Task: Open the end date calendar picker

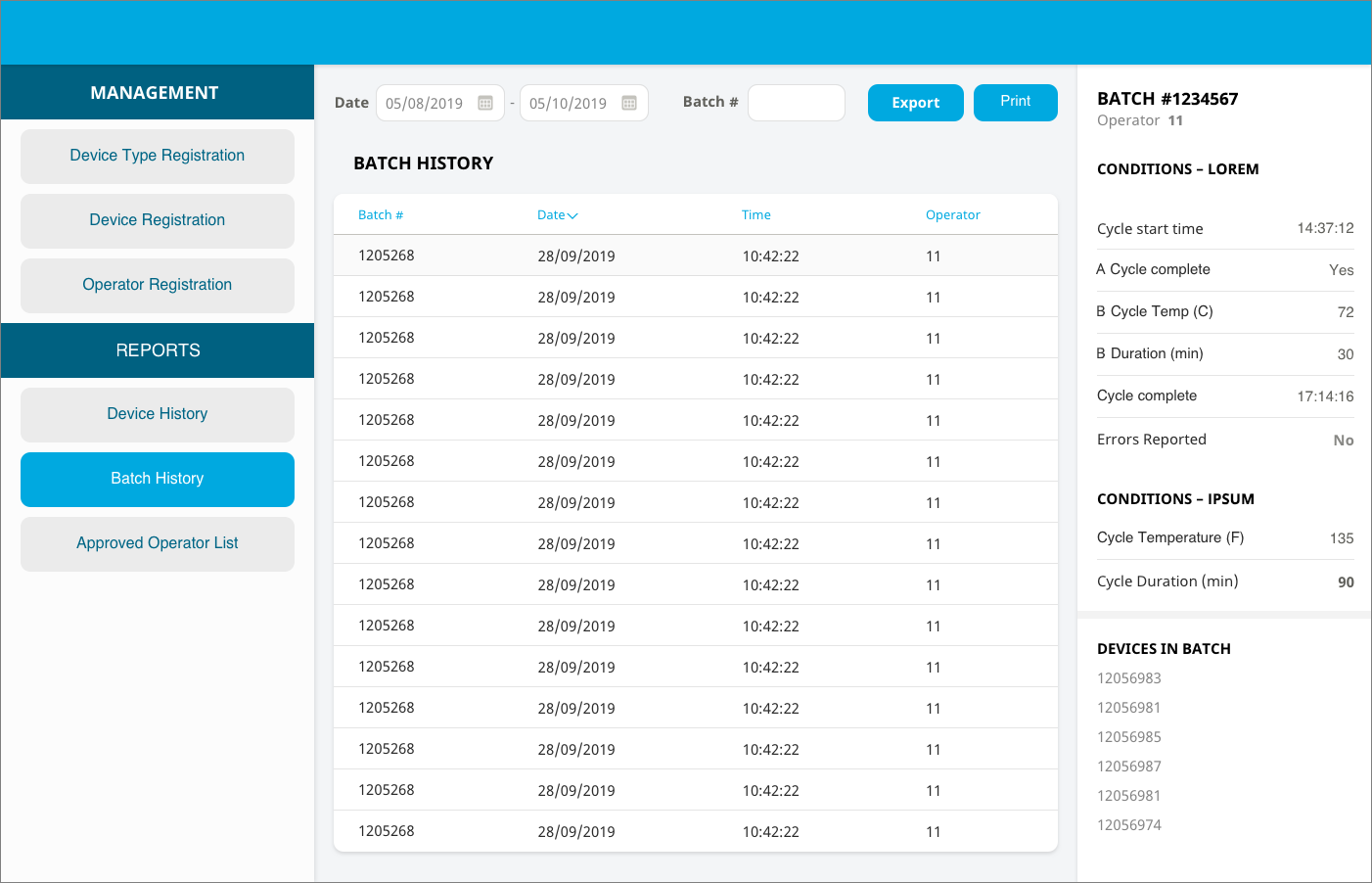Action: click(630, 102)
